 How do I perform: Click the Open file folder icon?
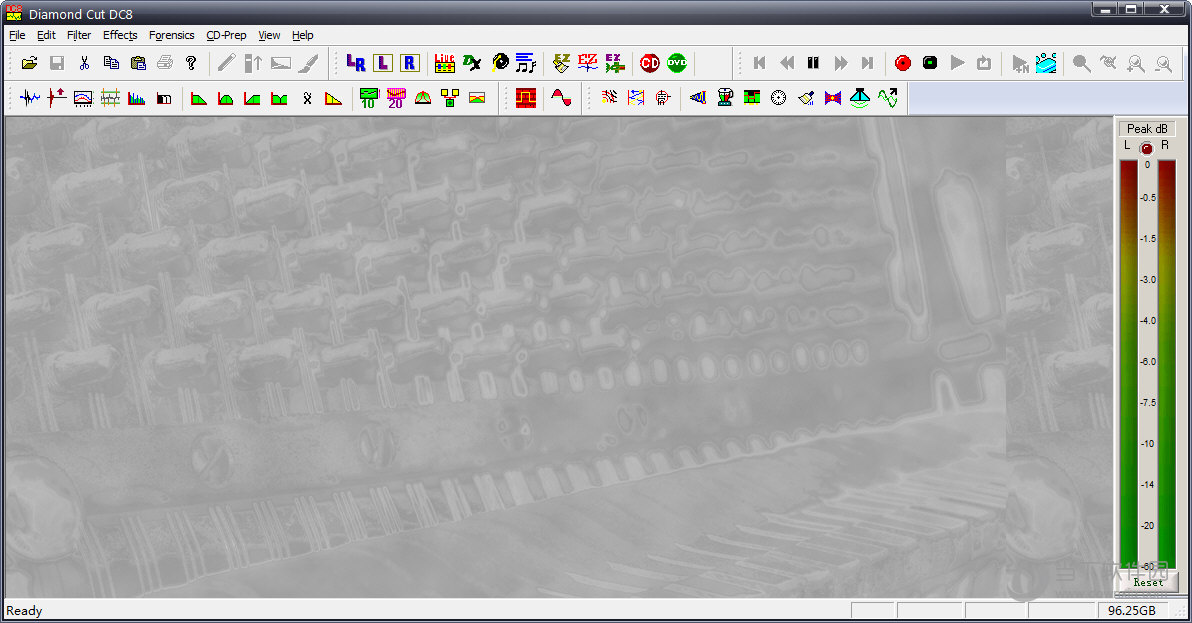pyautogui.click(x=30, y=63)
